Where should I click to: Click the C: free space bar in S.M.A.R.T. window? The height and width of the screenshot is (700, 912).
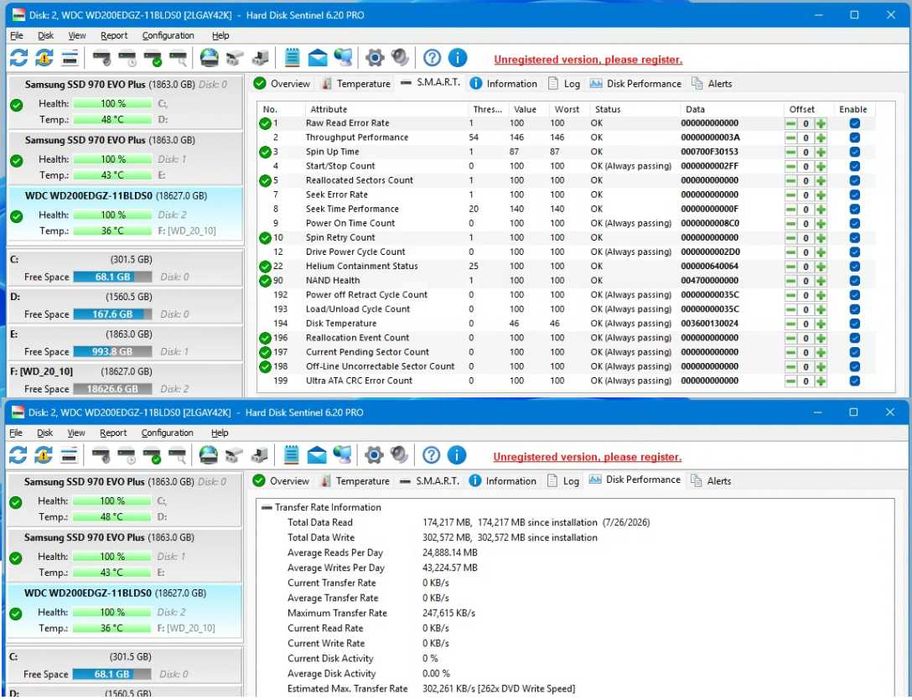[113, 277]
